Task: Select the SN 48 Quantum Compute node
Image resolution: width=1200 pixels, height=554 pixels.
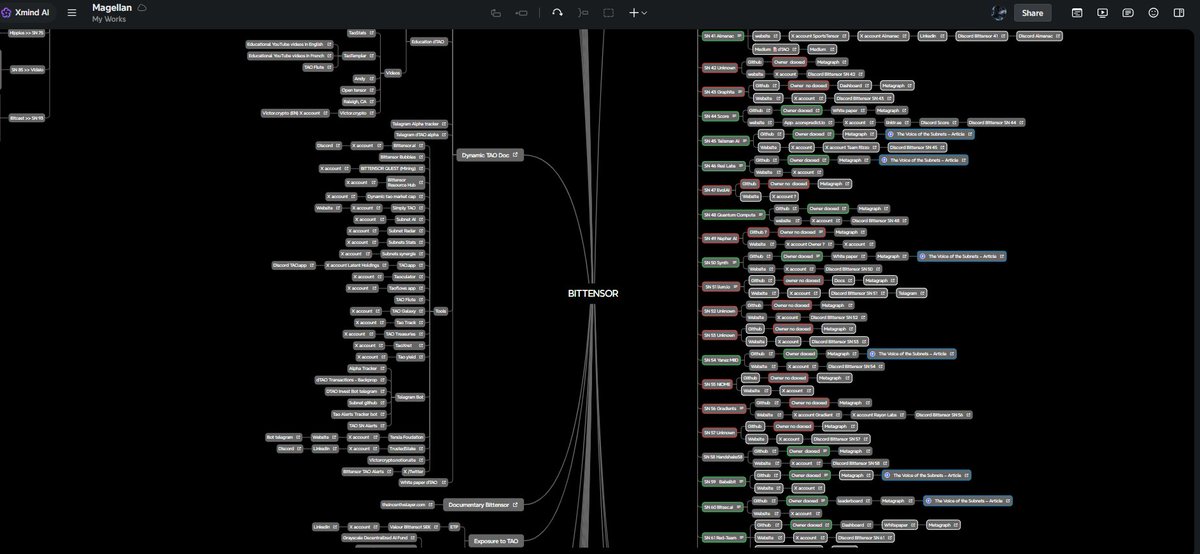Action: point(733,214)
